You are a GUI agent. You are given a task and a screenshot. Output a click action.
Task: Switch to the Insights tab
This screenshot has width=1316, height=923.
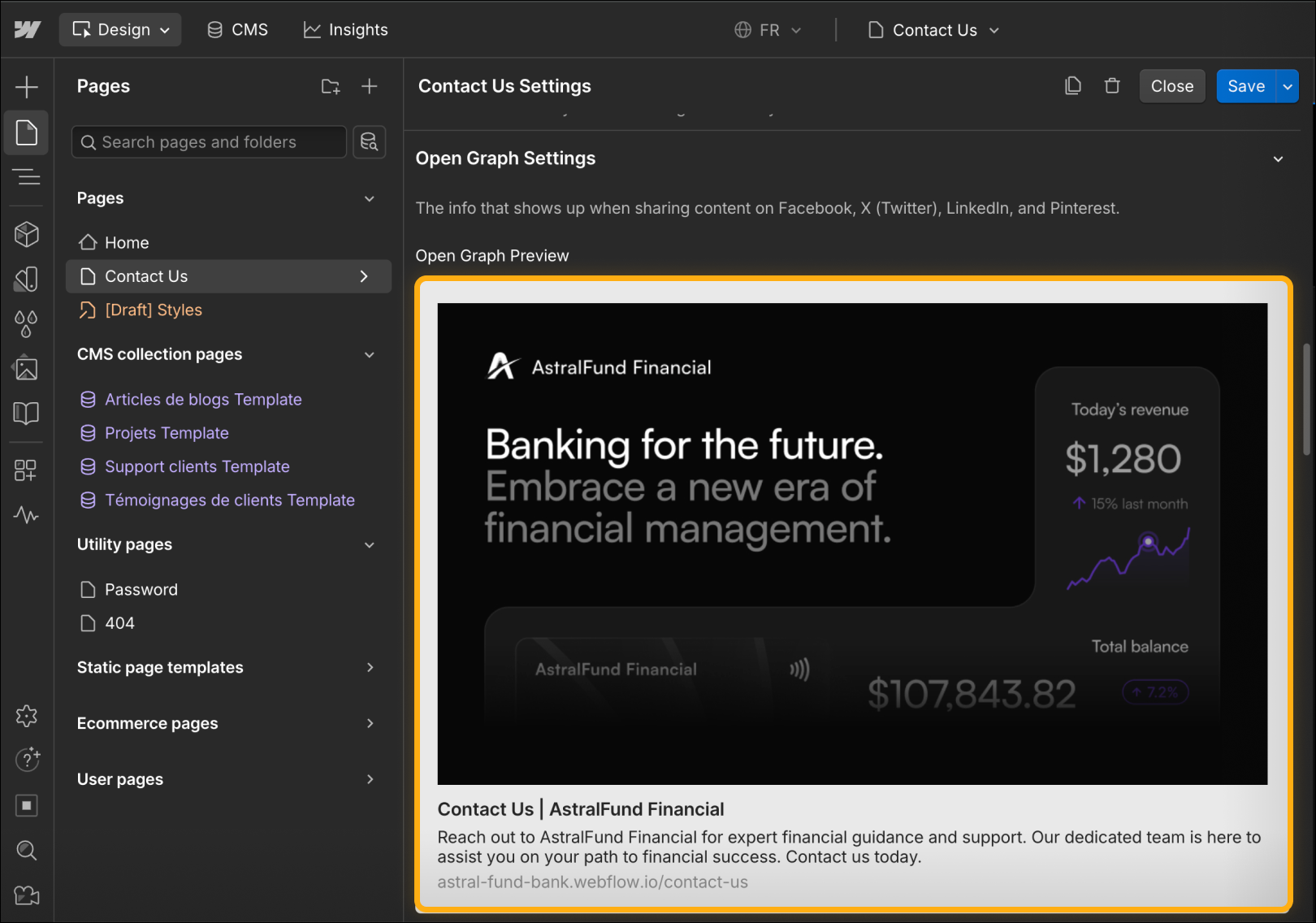(x=346, y=30)
